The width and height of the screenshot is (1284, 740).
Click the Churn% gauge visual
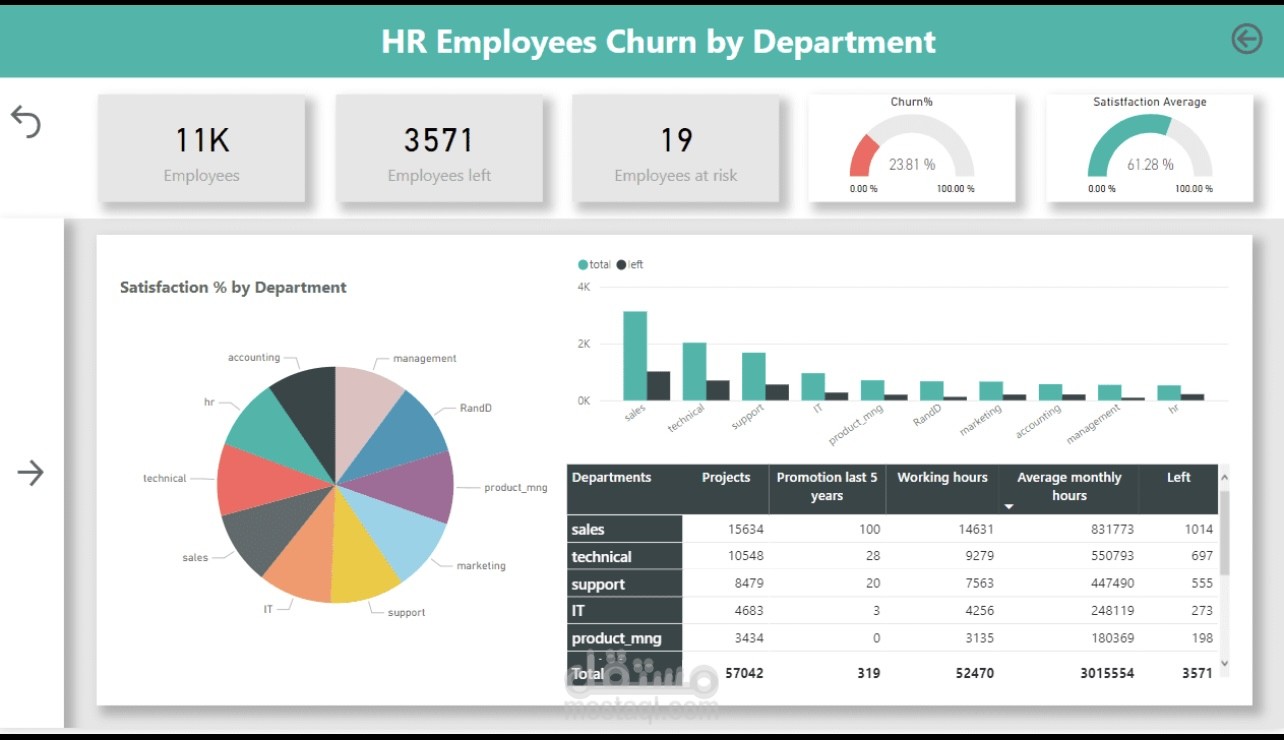coord(912,148)
